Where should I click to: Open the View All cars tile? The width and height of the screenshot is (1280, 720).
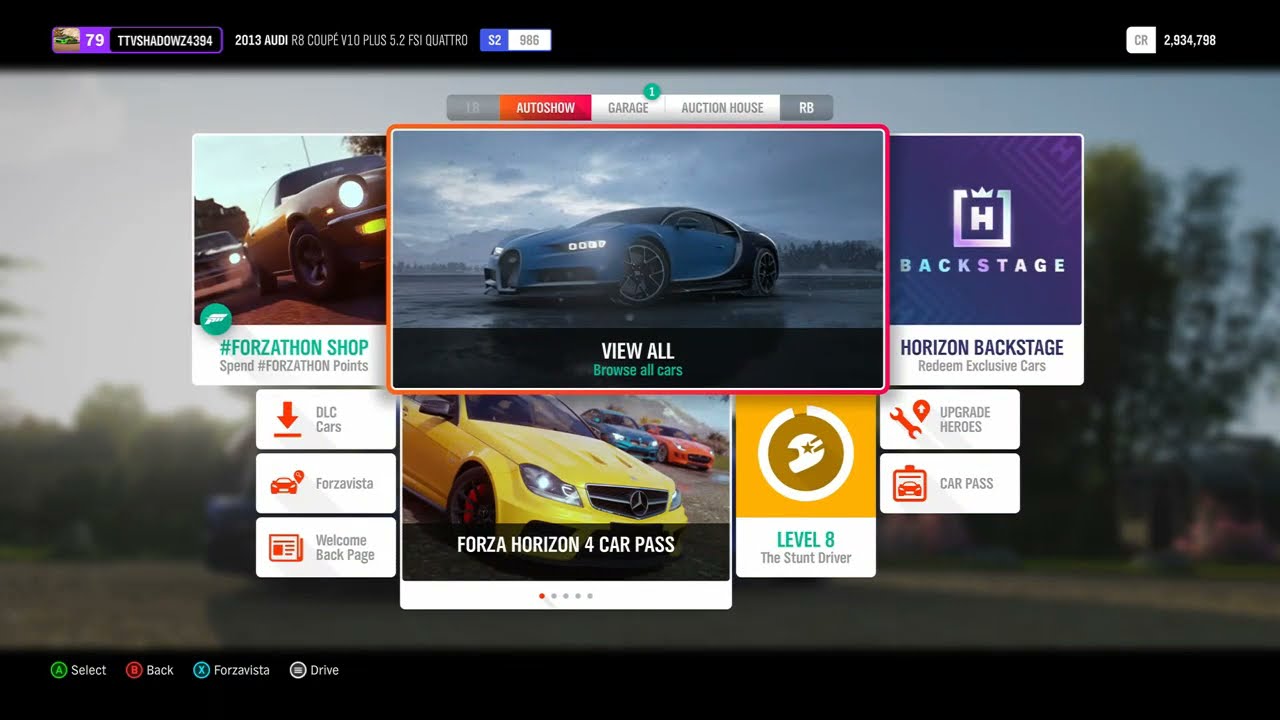click(638, 258)
